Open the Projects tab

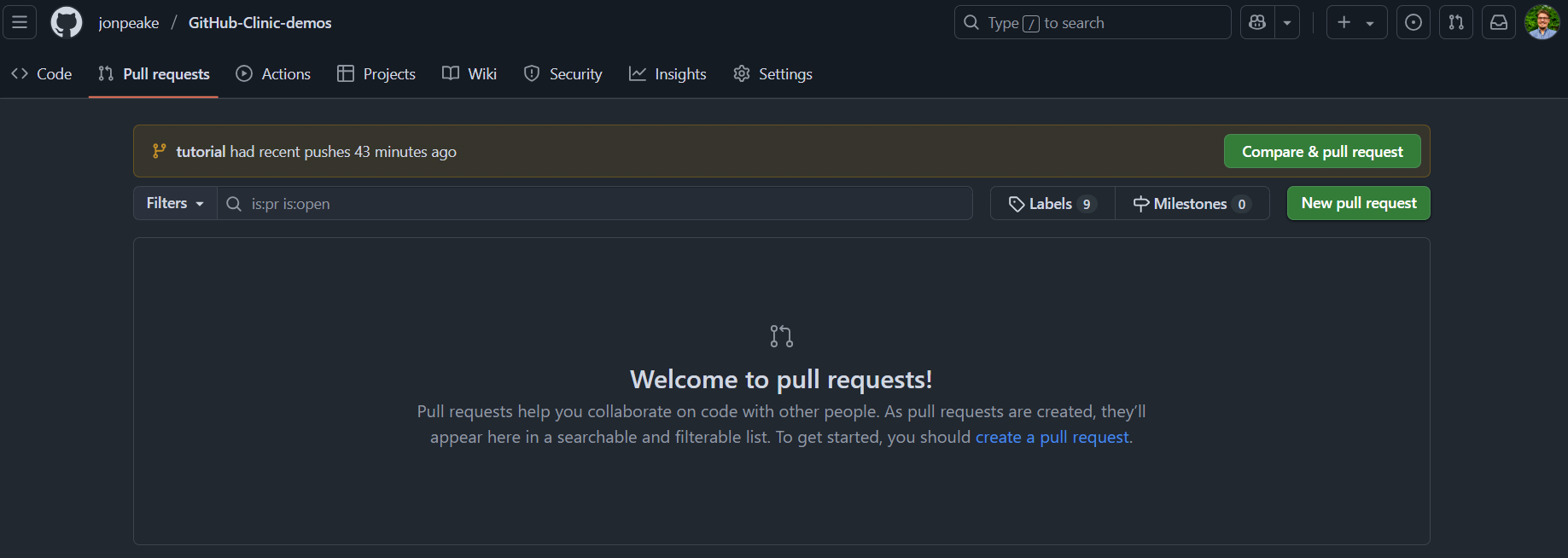[x=376, y=74]
